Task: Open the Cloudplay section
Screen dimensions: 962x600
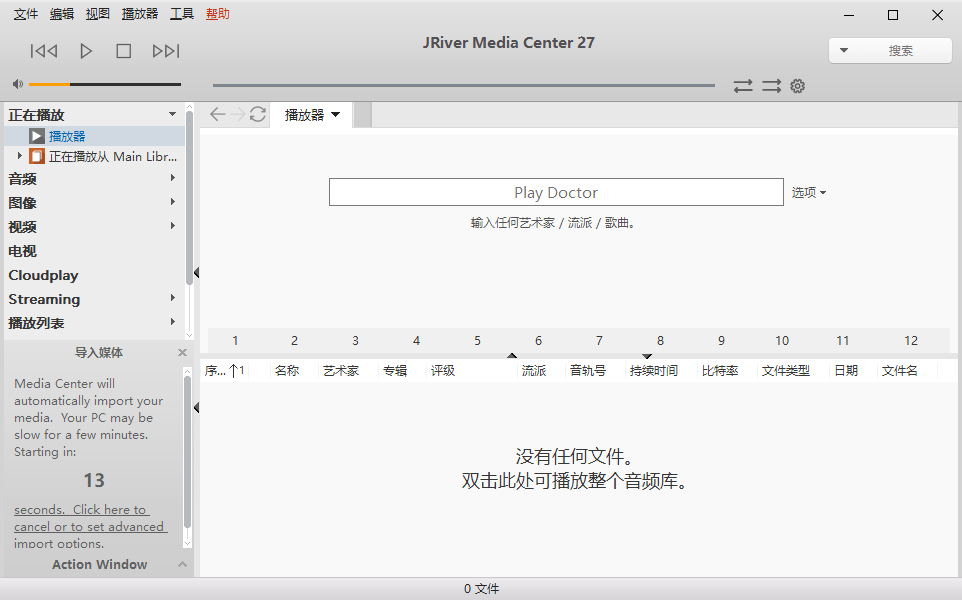Action: coord(44,275)
